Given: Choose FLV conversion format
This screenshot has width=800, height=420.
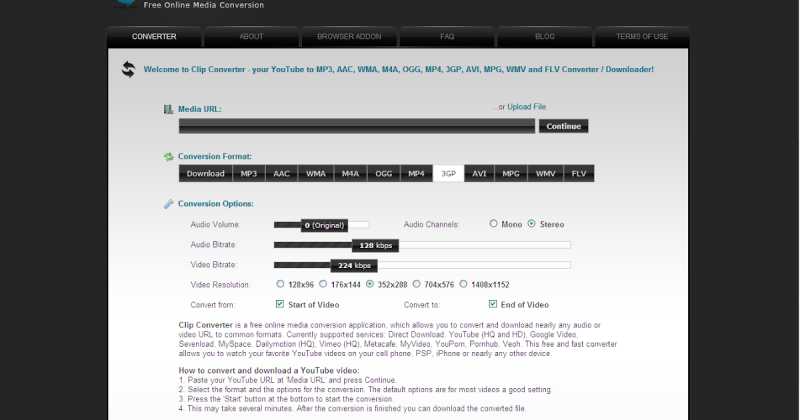Looking at the screenshot, I should pyautogui.click(x=579, y=174).
